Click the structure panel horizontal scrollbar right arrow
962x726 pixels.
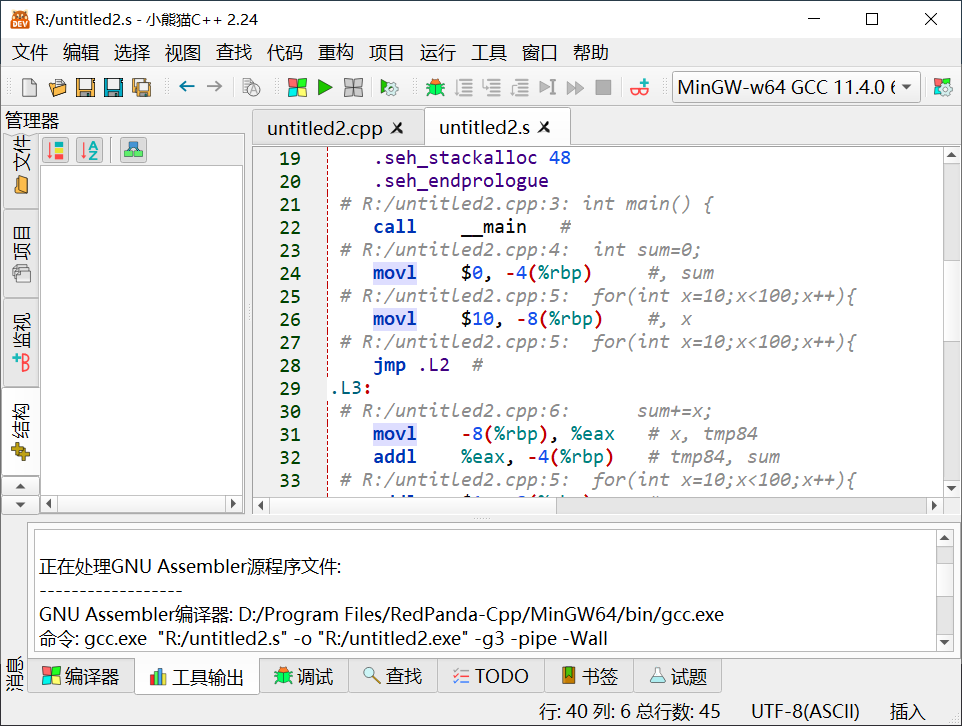point(233,504)
